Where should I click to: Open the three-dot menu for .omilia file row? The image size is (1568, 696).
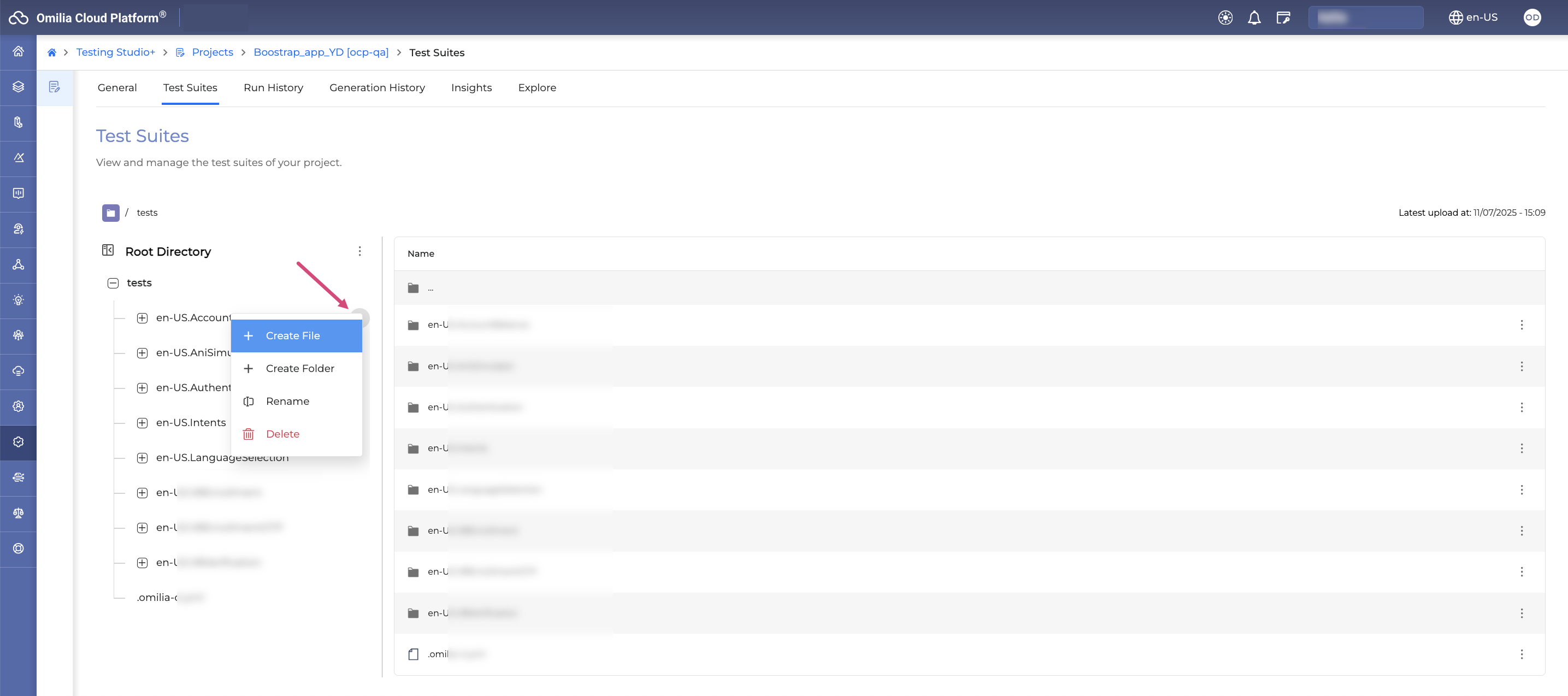point(1521,654)
